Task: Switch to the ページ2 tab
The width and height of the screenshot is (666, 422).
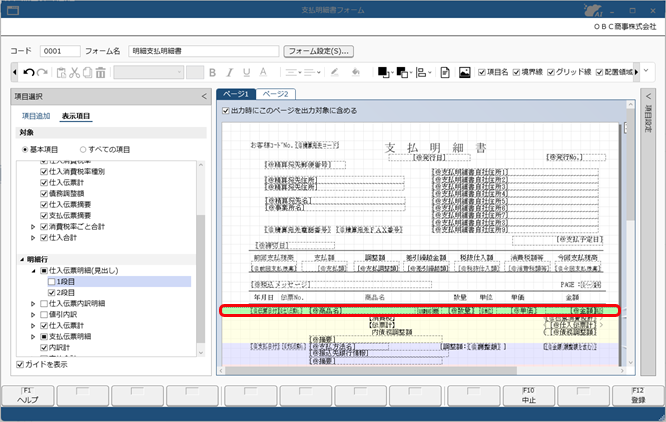Action: tap(275, 94)
